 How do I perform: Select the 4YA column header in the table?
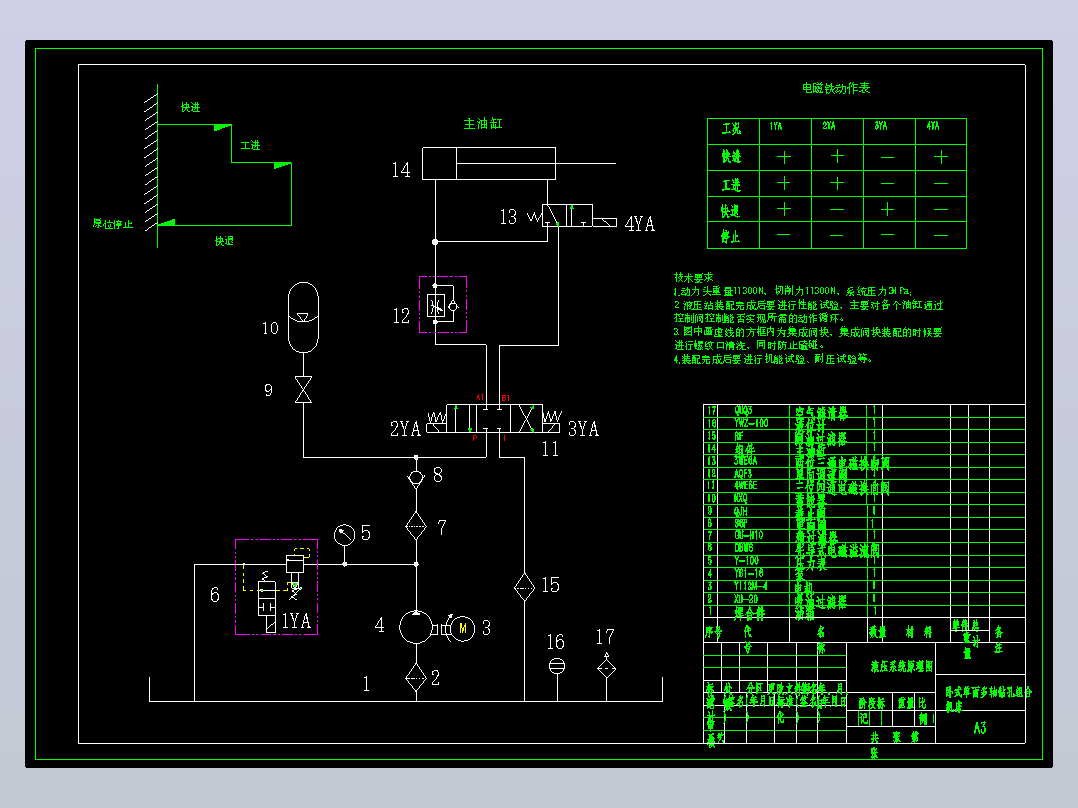(x=932, y=126)
